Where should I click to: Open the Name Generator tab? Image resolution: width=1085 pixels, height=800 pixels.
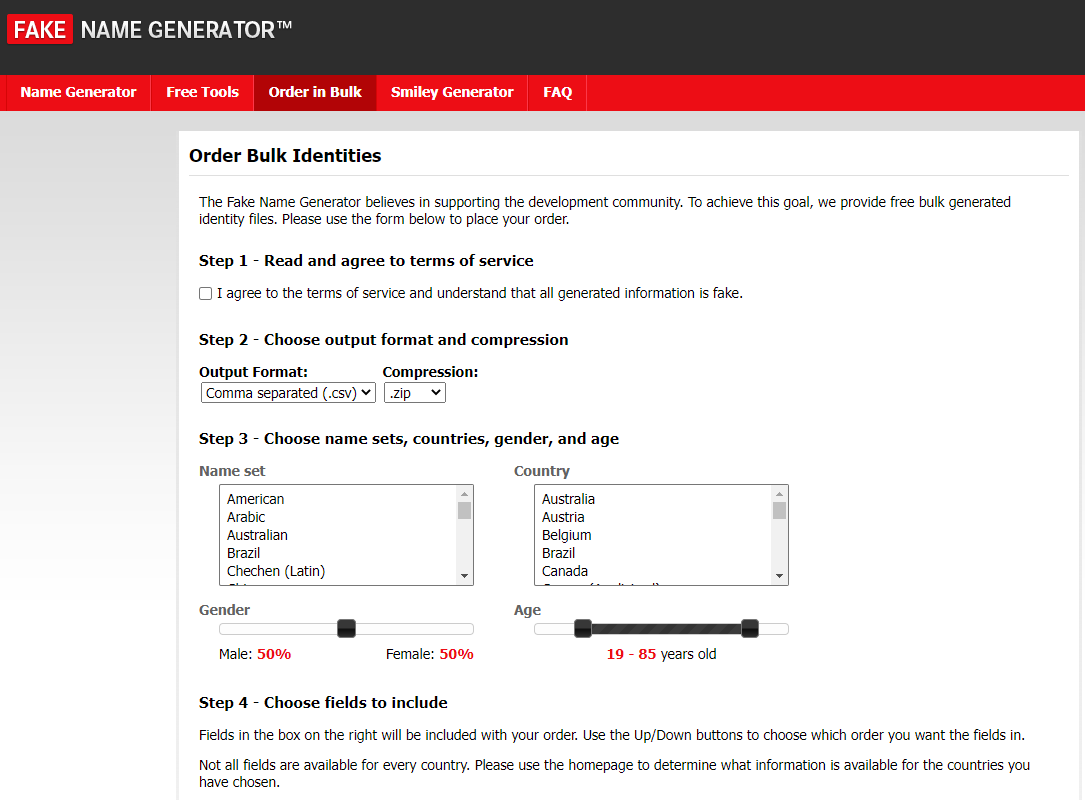tap(78, 92)
